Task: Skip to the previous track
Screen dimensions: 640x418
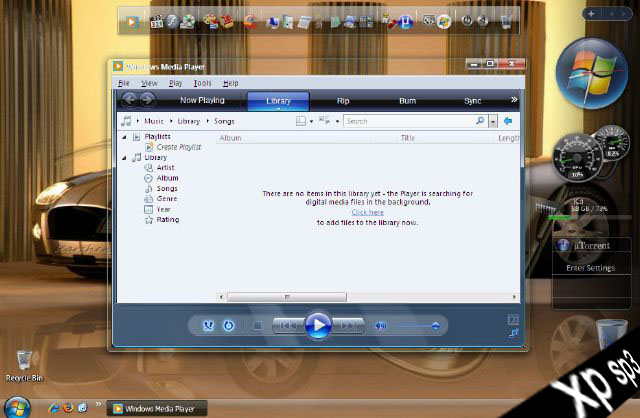Action: 289,326
